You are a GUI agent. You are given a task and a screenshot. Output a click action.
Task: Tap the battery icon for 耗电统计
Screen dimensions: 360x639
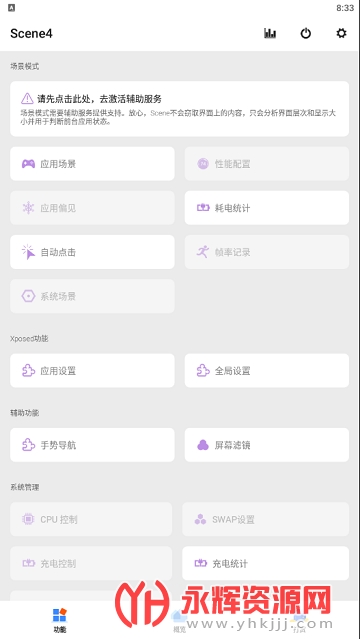[203, 208]
